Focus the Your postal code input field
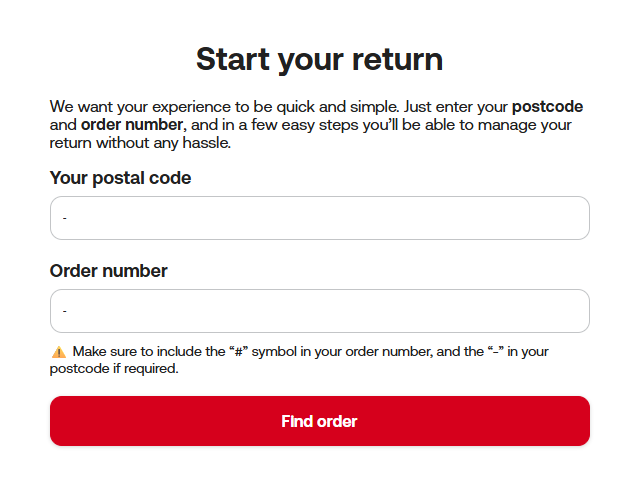637x482 pixels. click(319, 218)
